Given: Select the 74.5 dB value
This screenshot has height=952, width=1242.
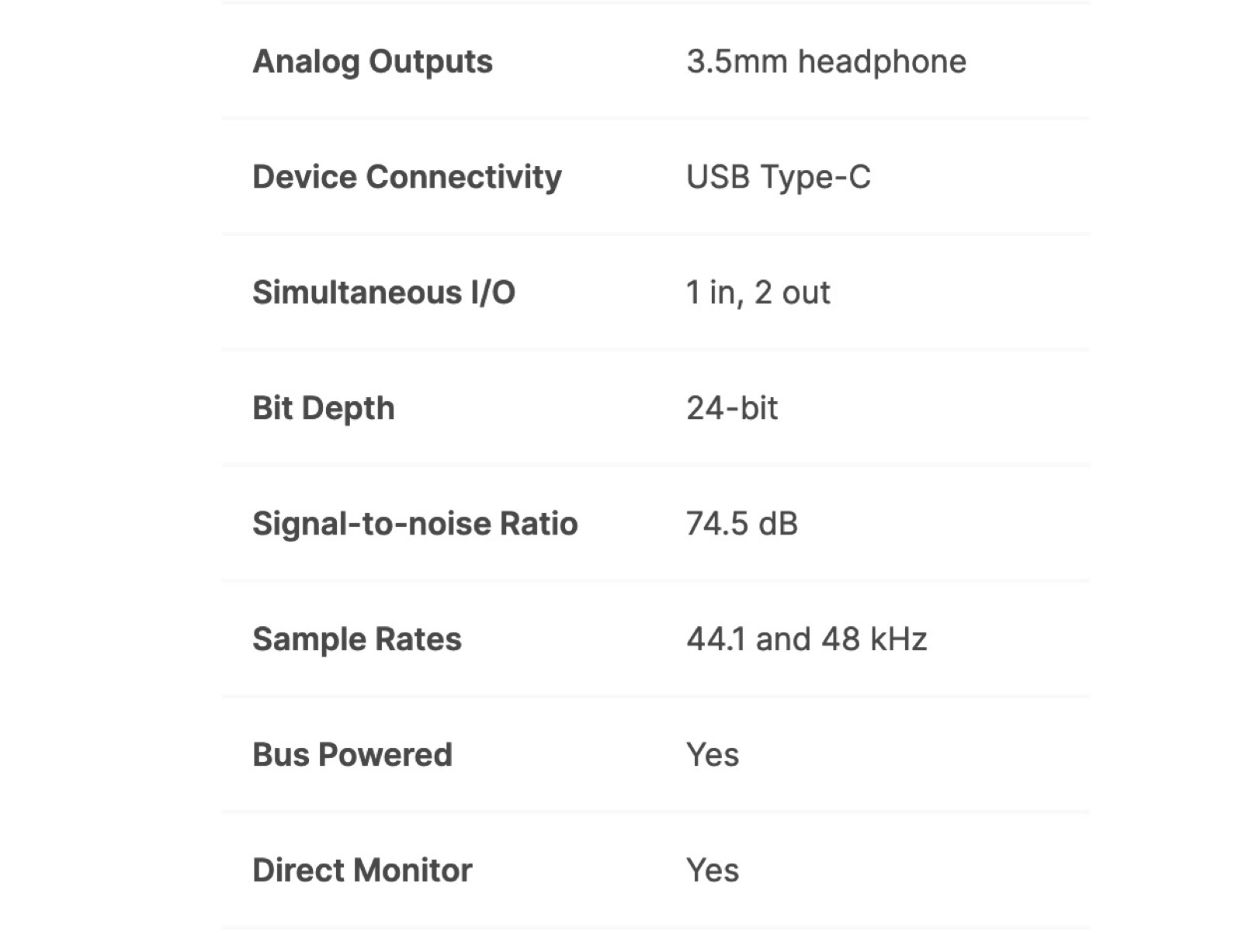Looking at the screenshot, I should pos(741,524).
